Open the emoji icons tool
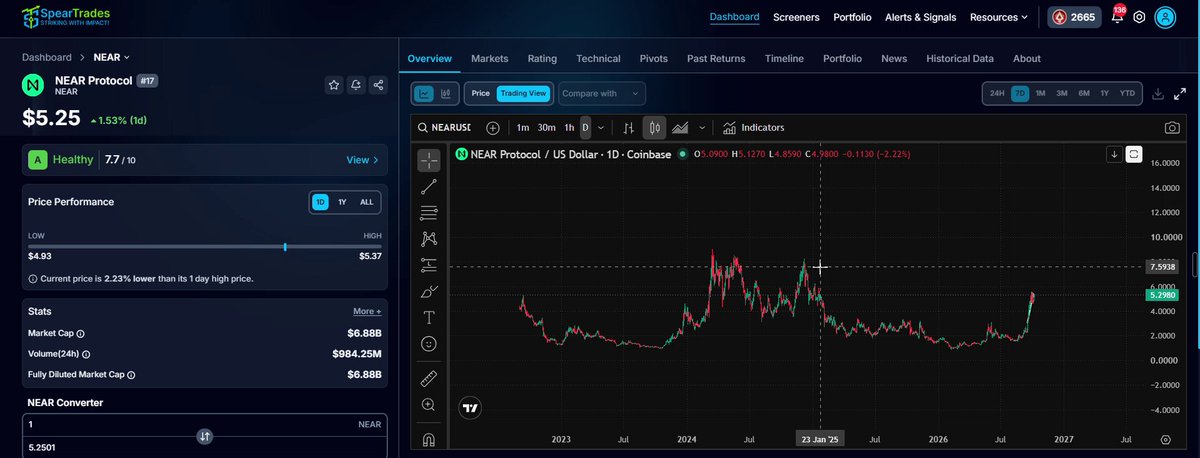The width and height of the screenshot is (1200, 458). (x=429, y=344)
